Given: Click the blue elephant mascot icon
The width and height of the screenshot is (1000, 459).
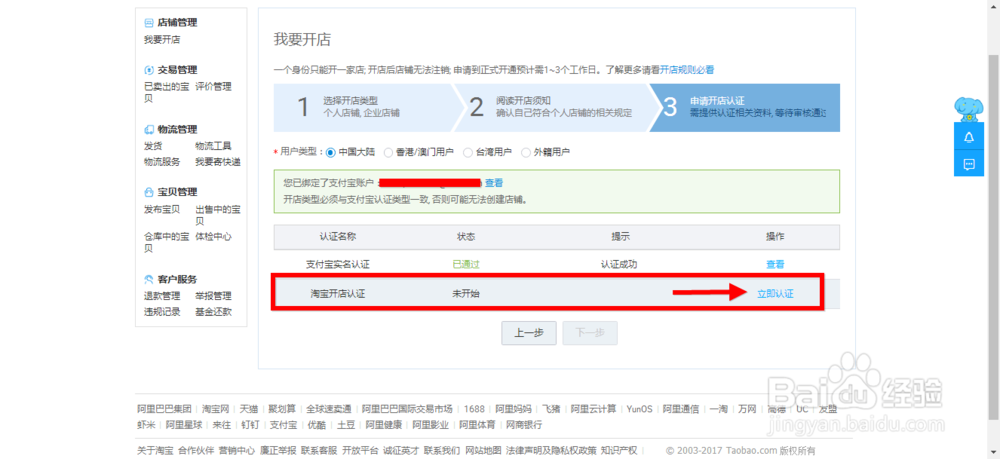Looking at the screenshot, I should 969,109.
